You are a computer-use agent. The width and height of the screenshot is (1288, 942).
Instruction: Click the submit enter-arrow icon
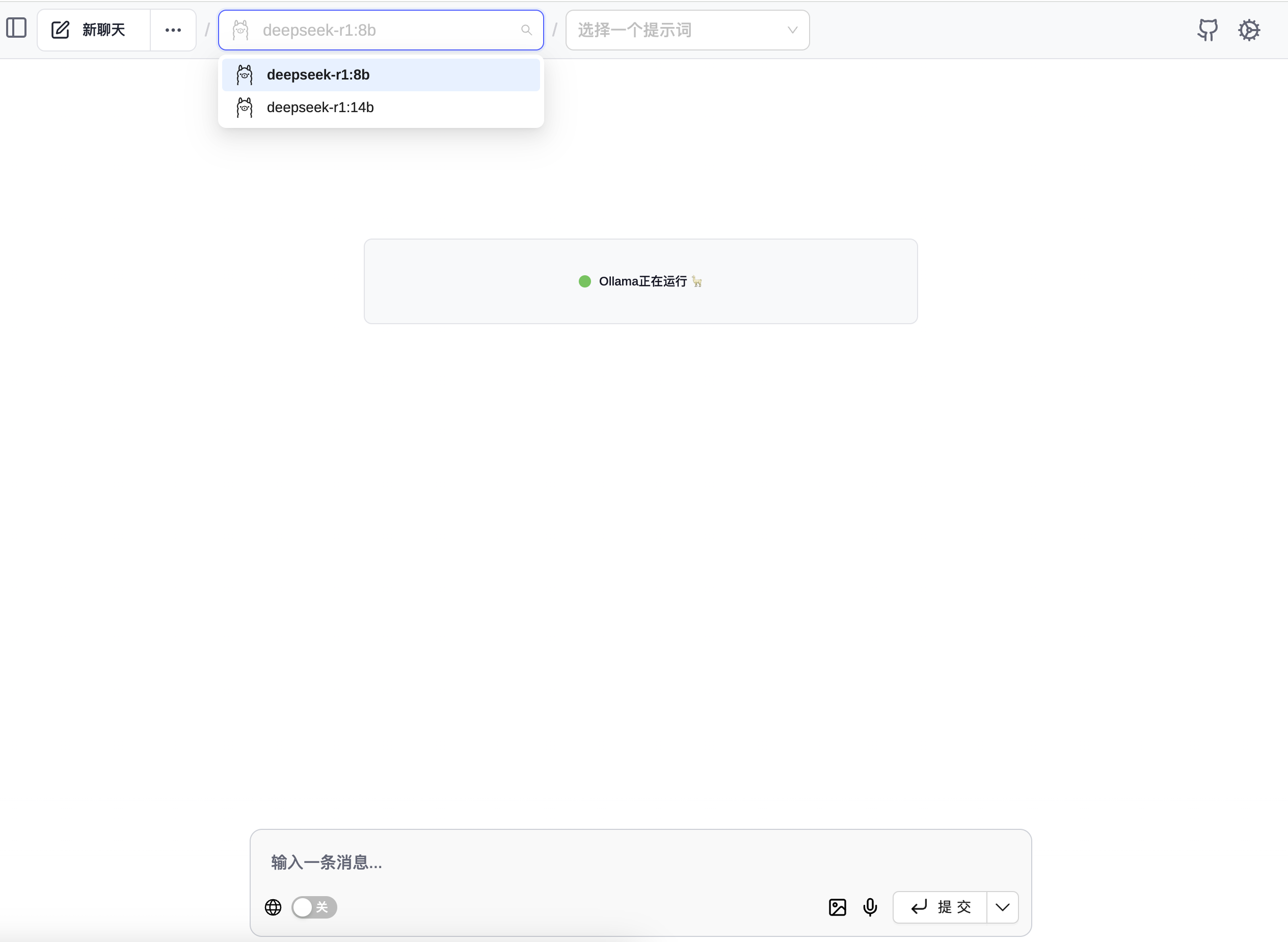pos(918,907)
